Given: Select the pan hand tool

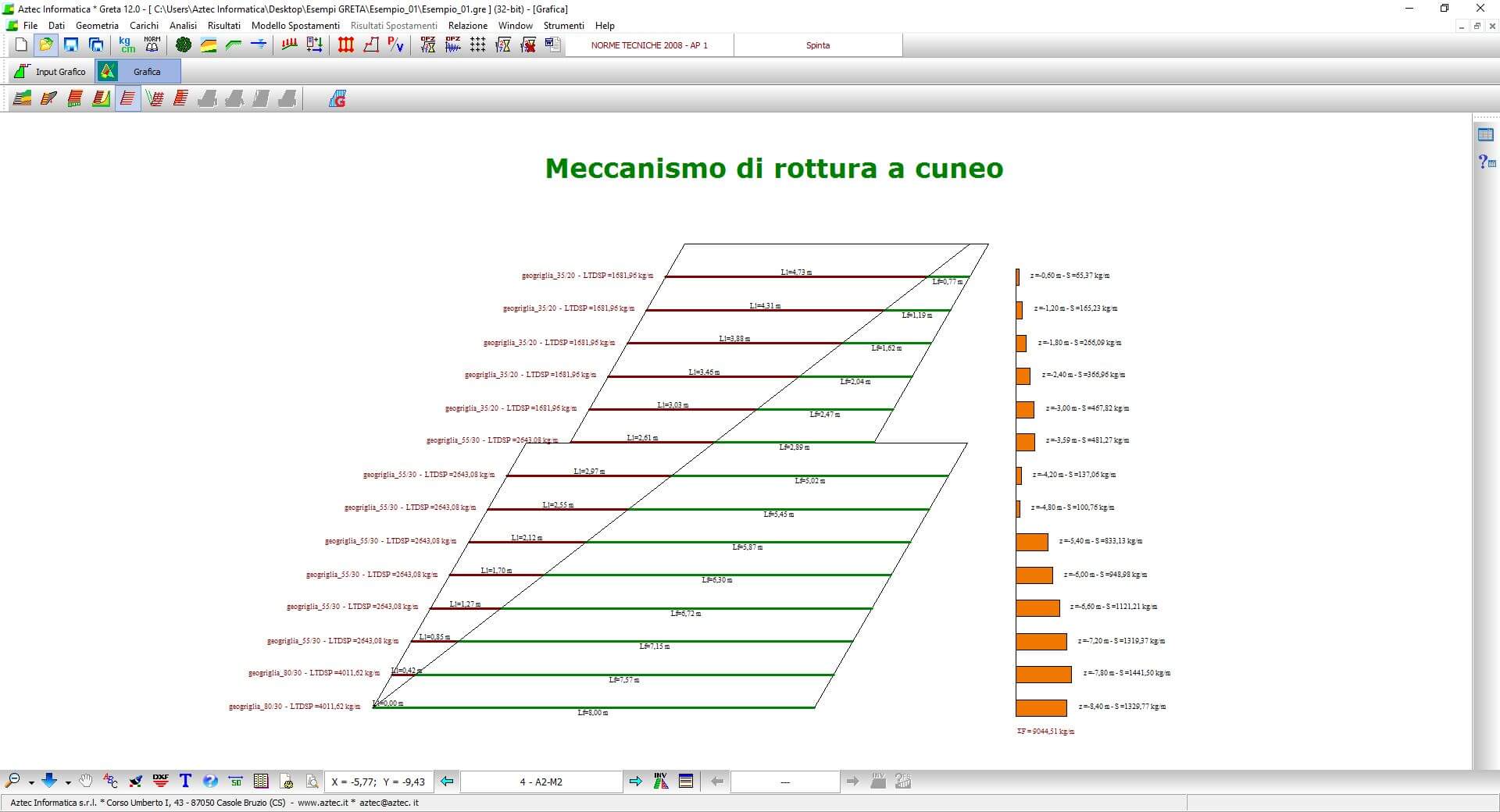Looking at the screenshot, I should click(86, 781).
